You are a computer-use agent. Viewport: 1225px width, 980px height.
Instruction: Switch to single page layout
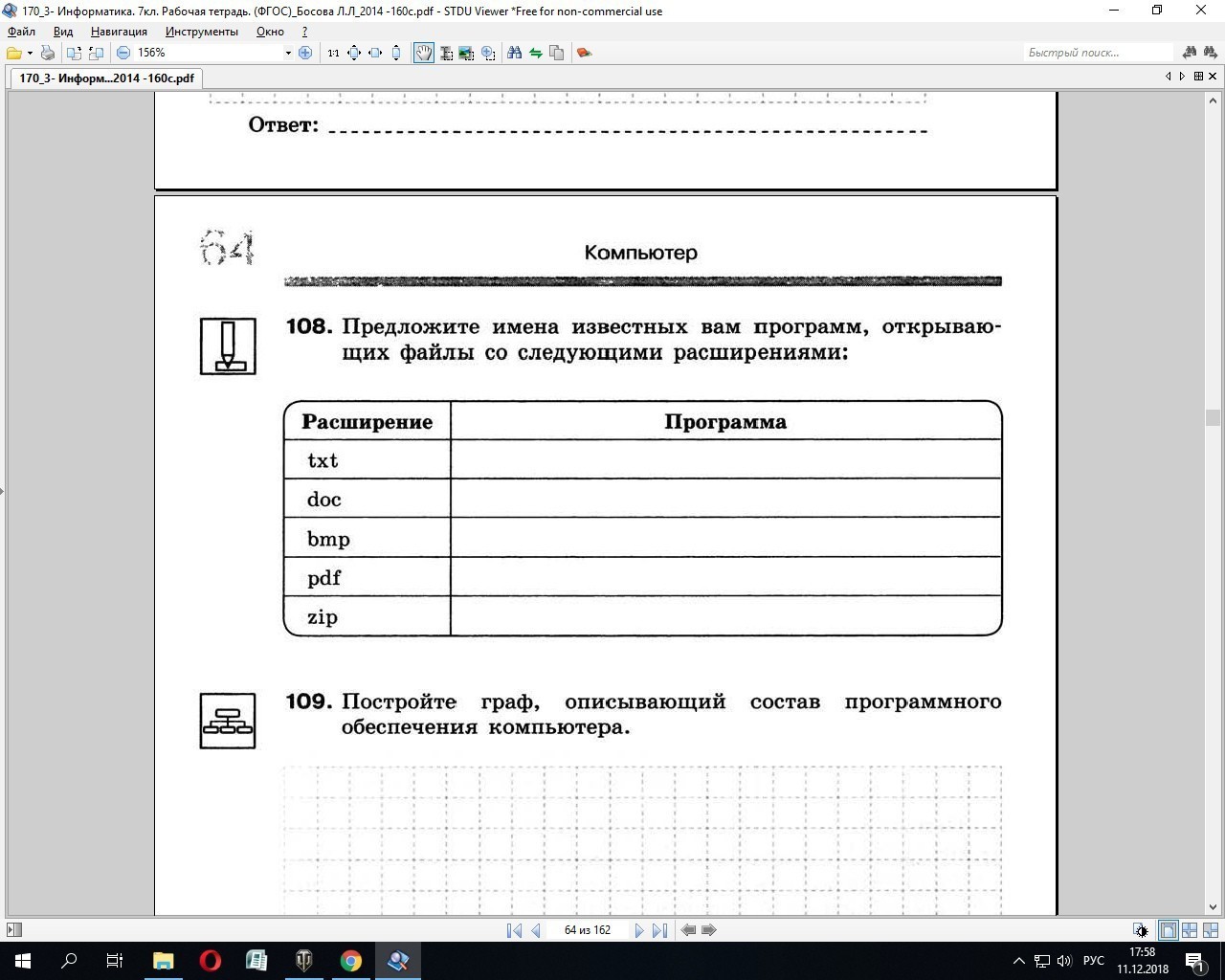[1168, 930]
